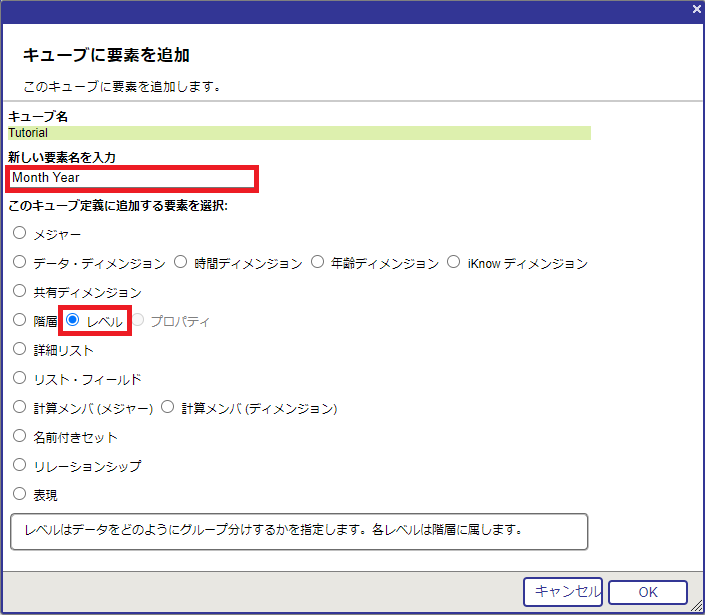
Task: Click the new element name input field
Action: 132,178
